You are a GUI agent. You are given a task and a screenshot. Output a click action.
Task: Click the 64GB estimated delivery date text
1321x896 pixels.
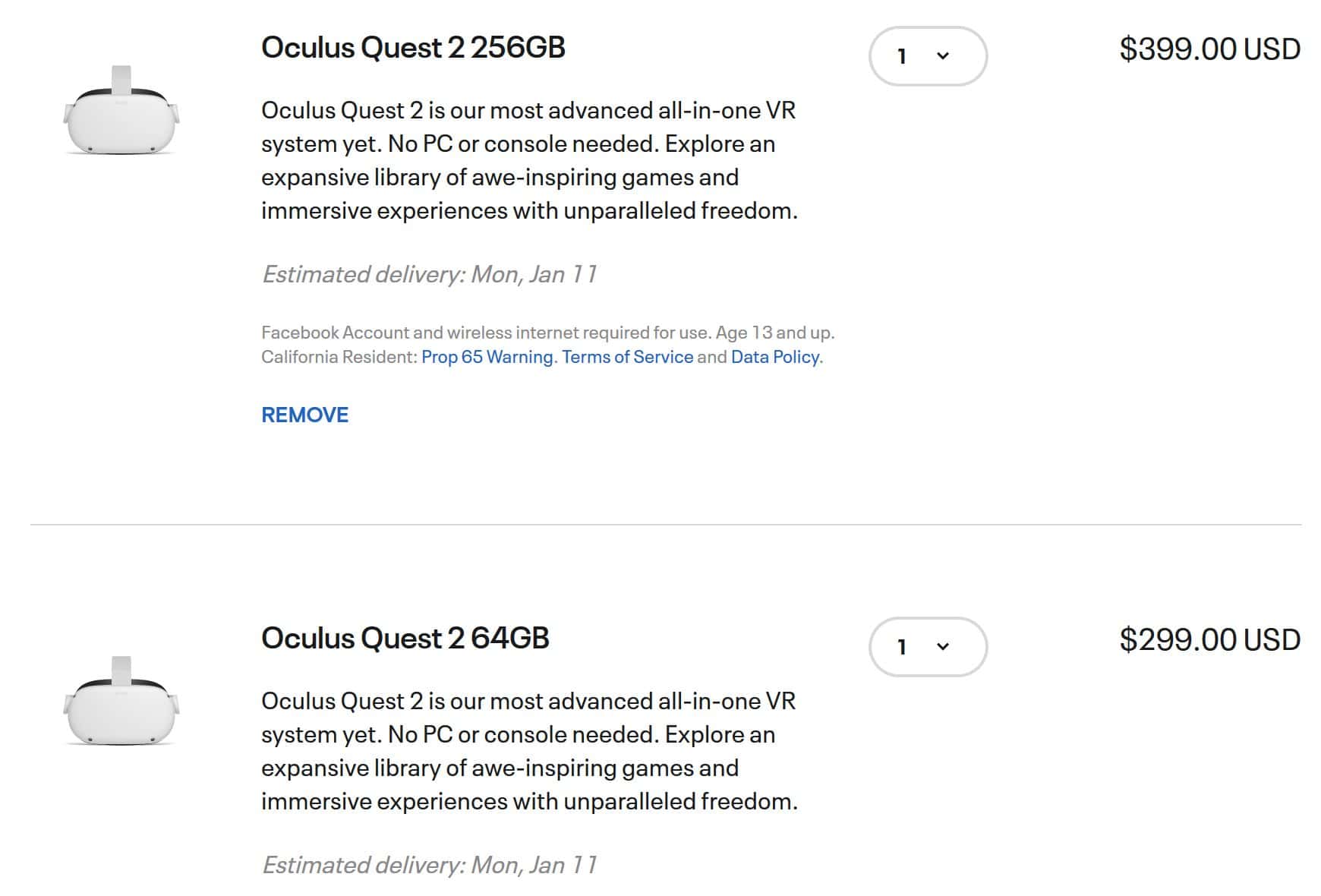tap(430, 865)
